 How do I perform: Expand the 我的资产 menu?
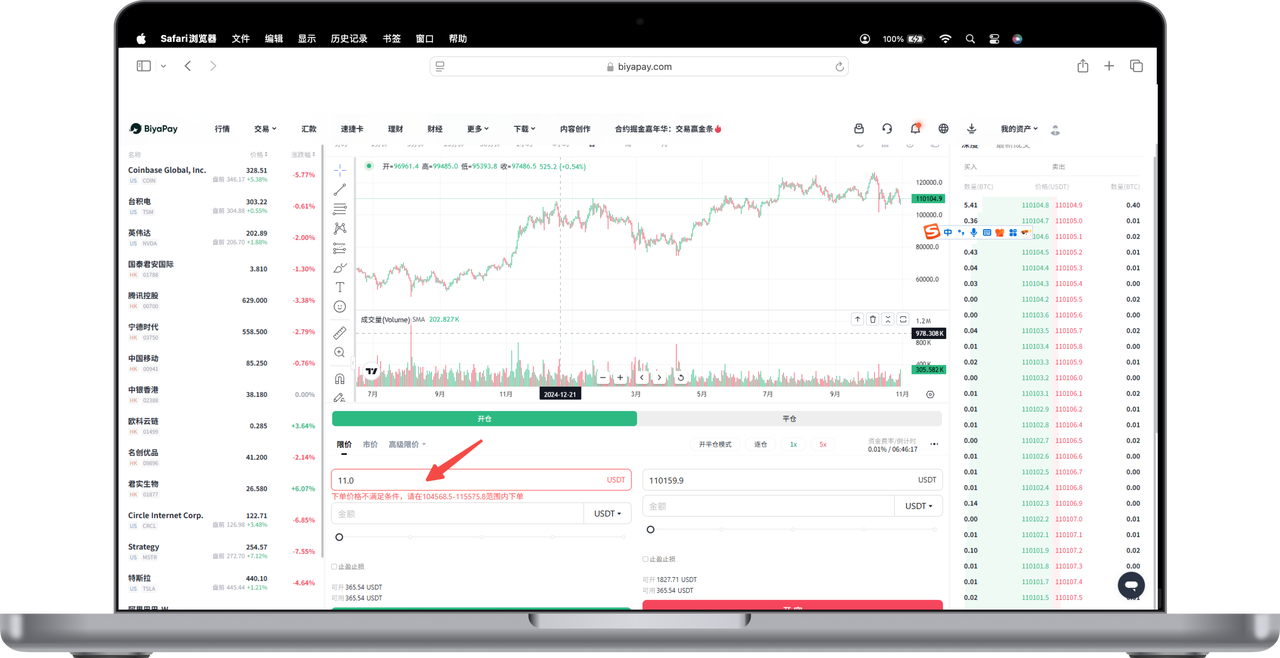1019,129
